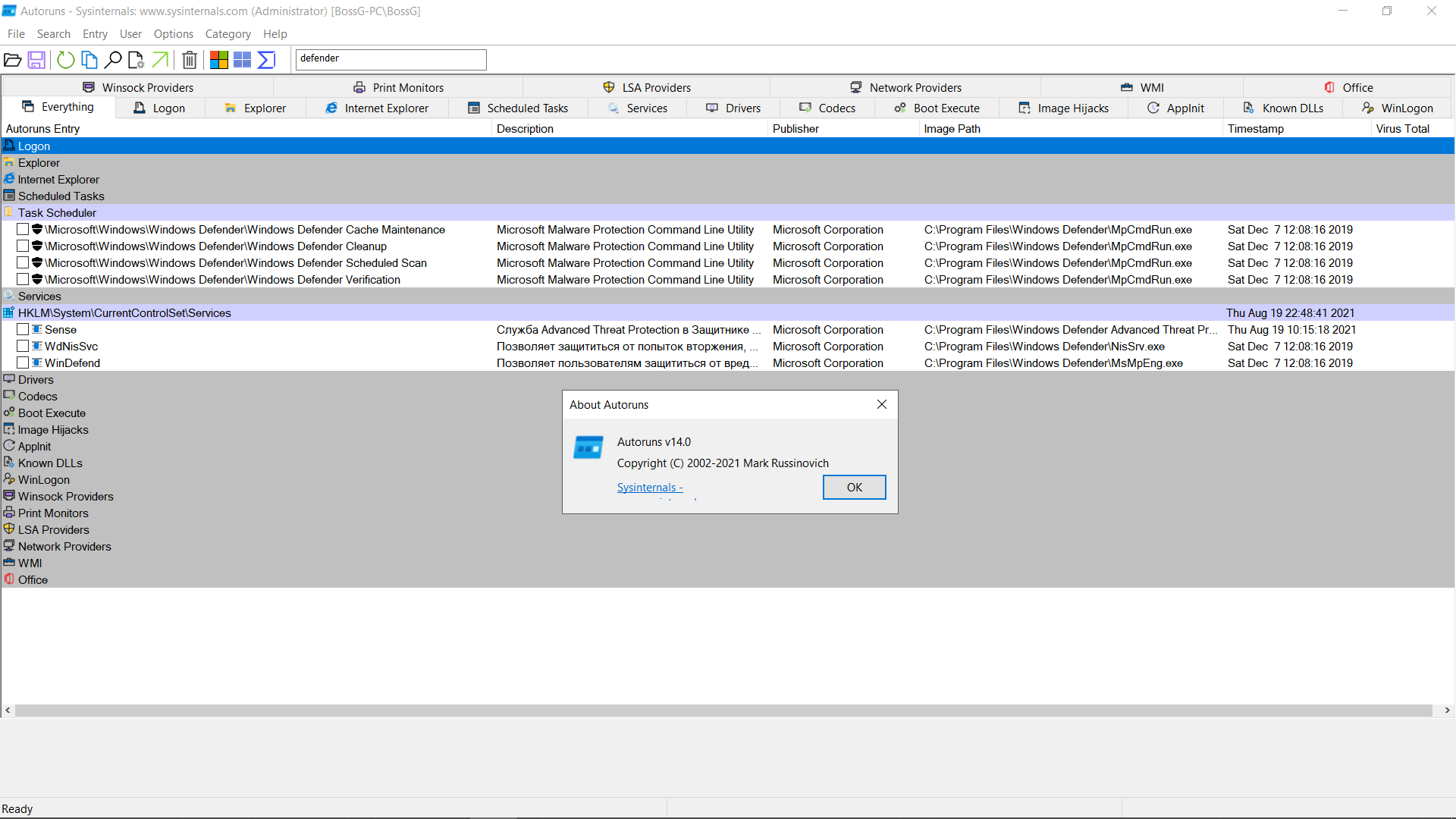
Task: Switch to the Network Providers tab
Action: 905,88
